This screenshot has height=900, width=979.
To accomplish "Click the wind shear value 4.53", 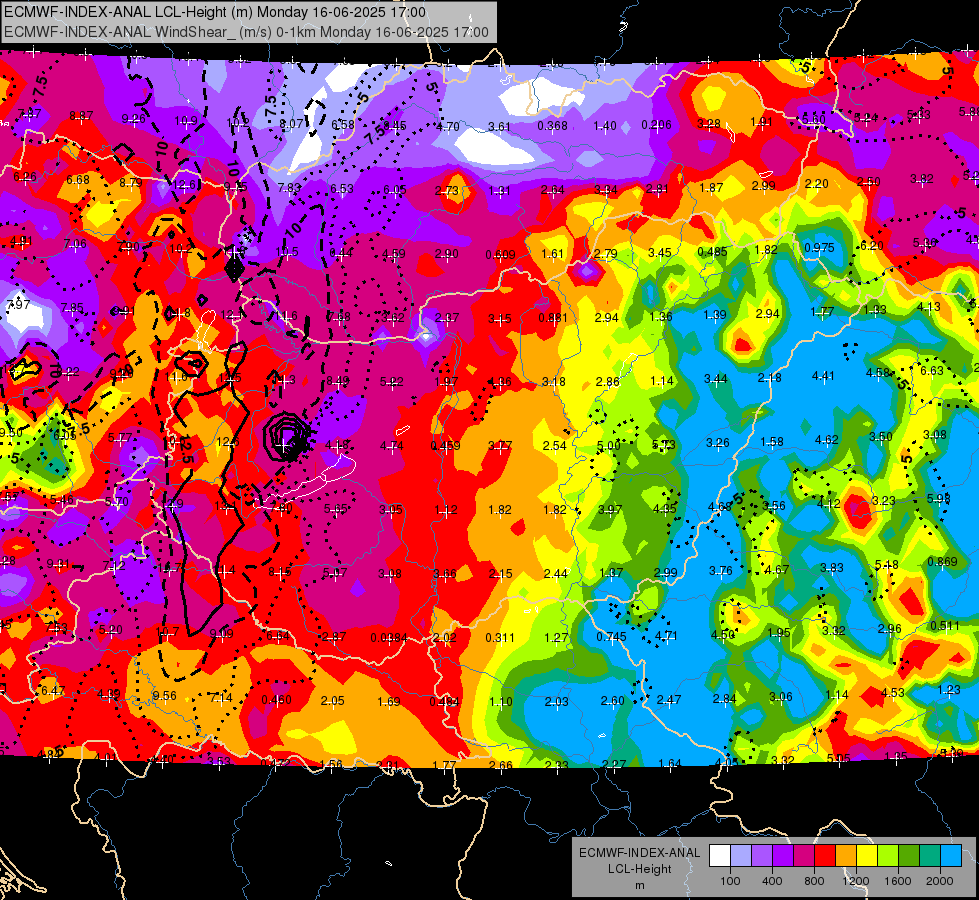I will tap(893, 692).
